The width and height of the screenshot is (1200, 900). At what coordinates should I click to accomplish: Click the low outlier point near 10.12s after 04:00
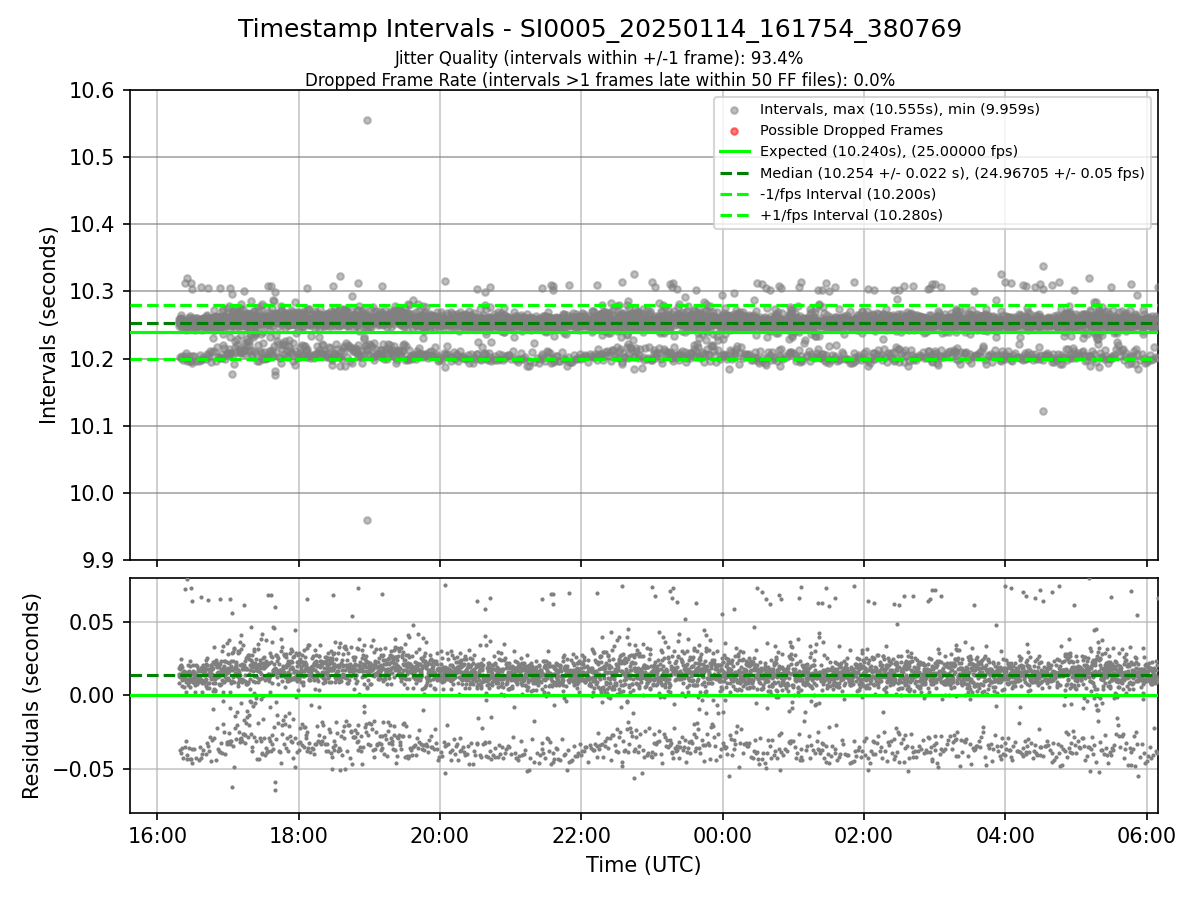(x=1043, y=411)
